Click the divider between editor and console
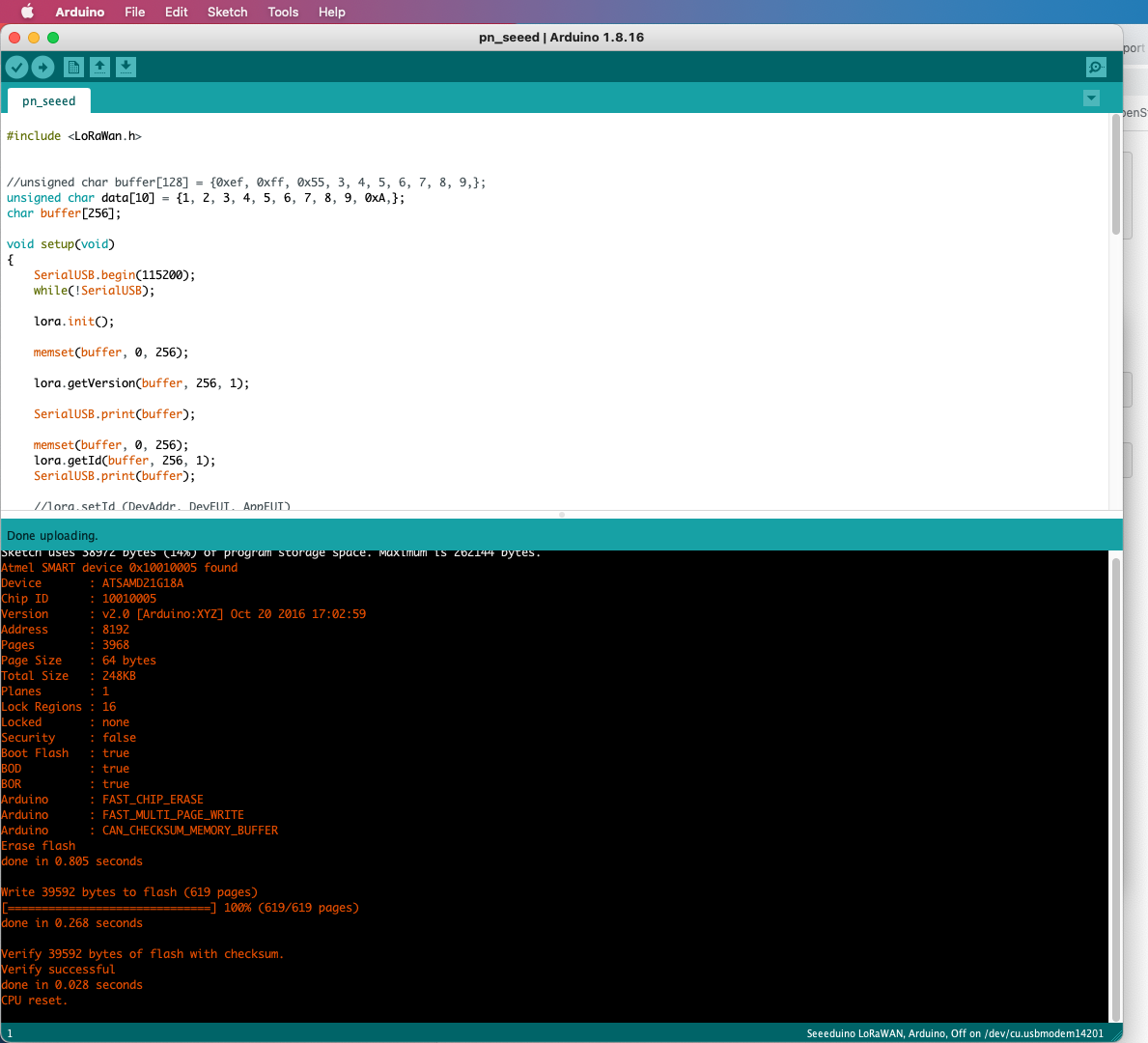Viewport: 1148px width, 1043px height. click(562, 515)
